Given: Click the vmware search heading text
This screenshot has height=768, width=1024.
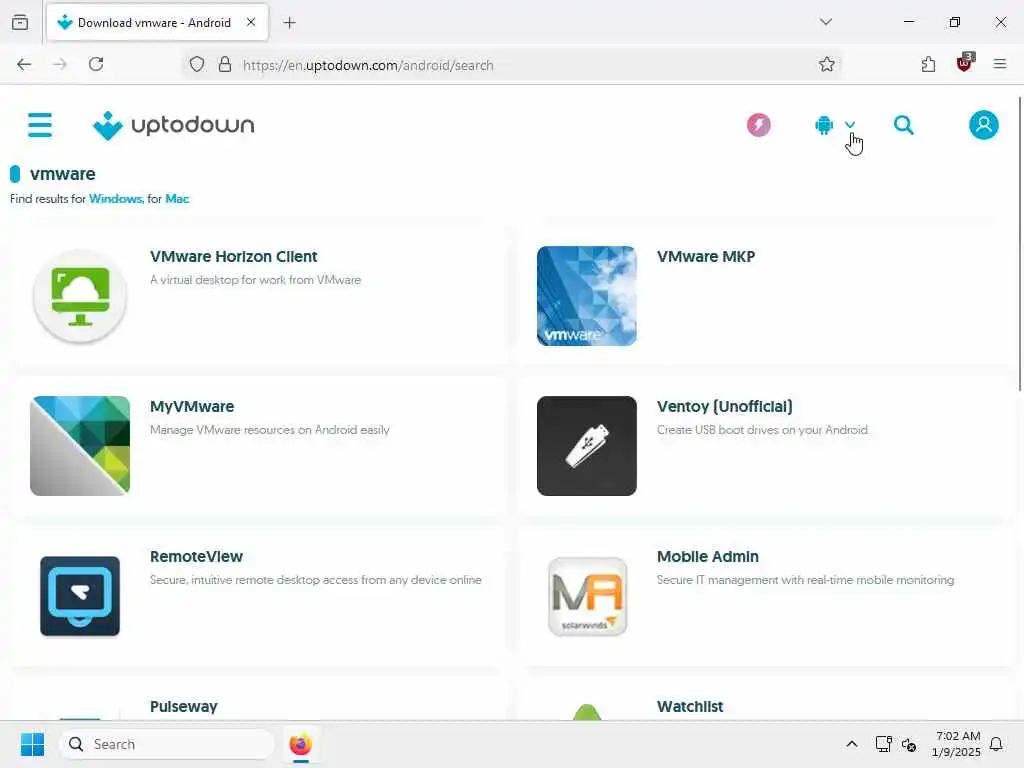Looking at the screenshot, I should point(63,174).
